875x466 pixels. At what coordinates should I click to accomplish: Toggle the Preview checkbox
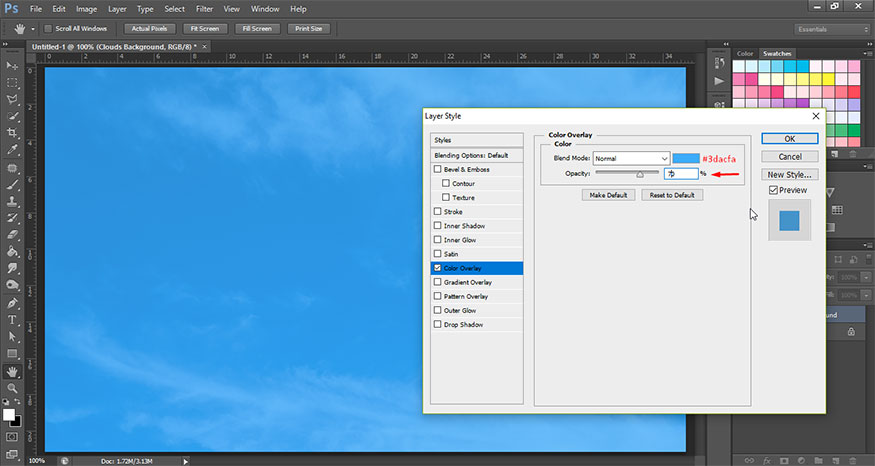[x=773, y=190]
